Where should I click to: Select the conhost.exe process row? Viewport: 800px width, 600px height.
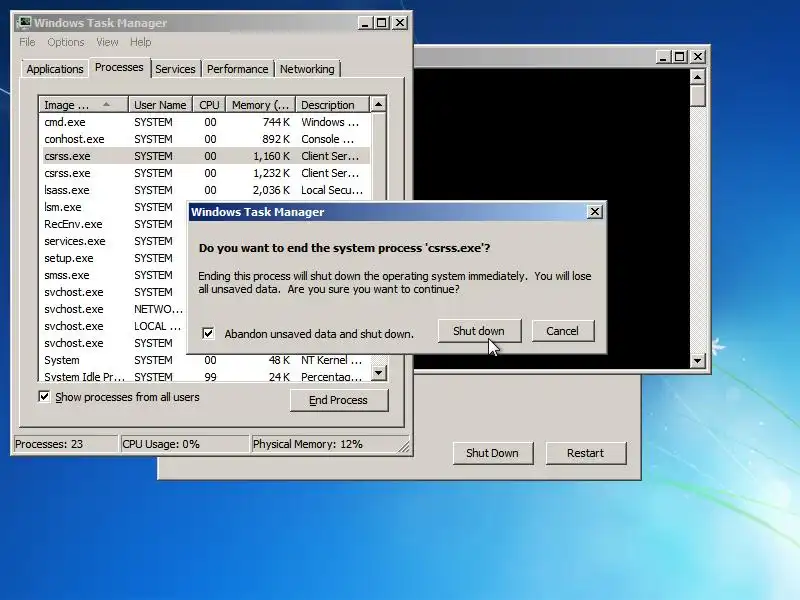(x=205, y=139)
